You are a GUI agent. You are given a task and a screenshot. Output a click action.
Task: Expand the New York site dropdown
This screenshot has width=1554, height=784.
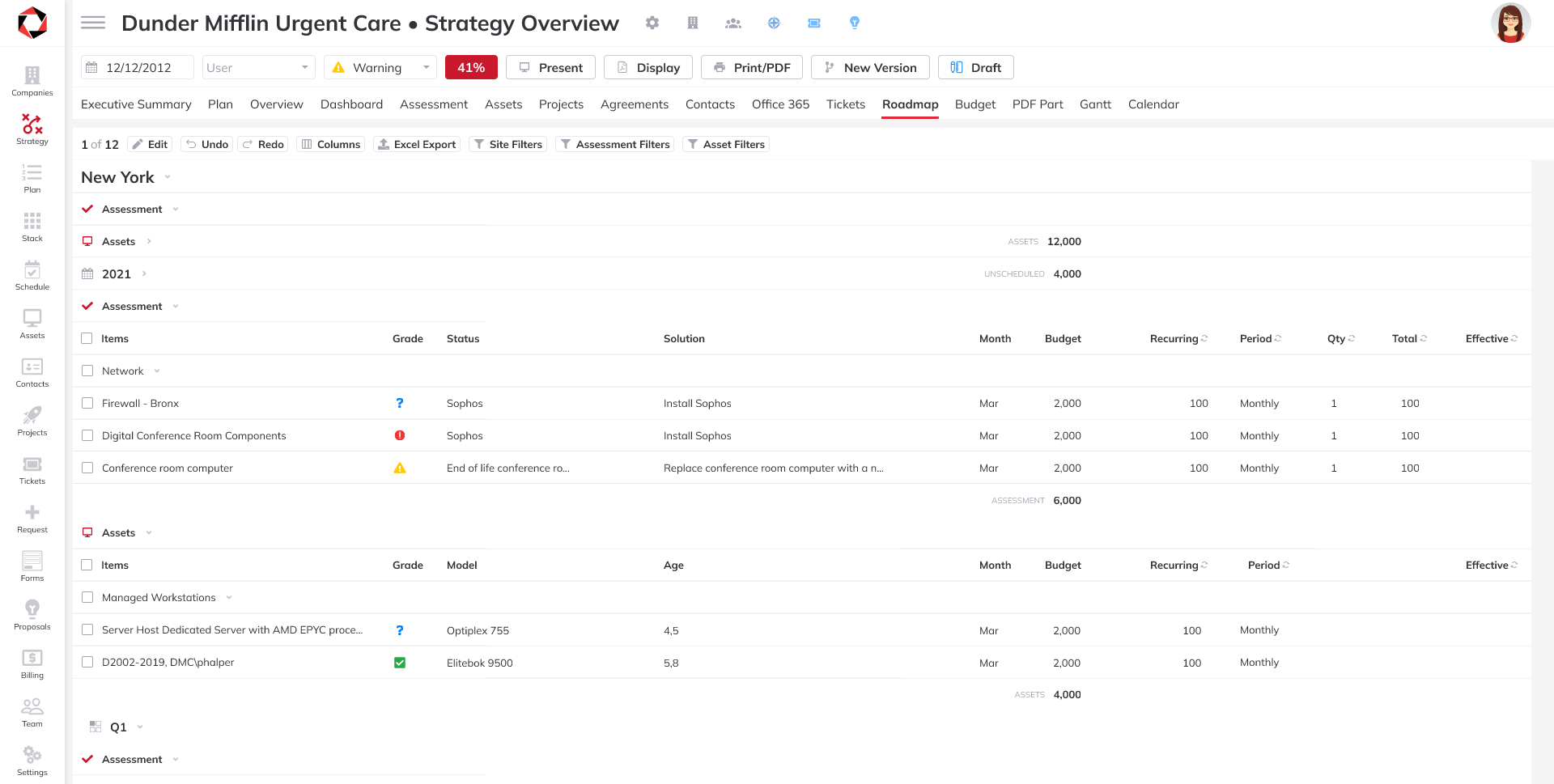point(168,176)
